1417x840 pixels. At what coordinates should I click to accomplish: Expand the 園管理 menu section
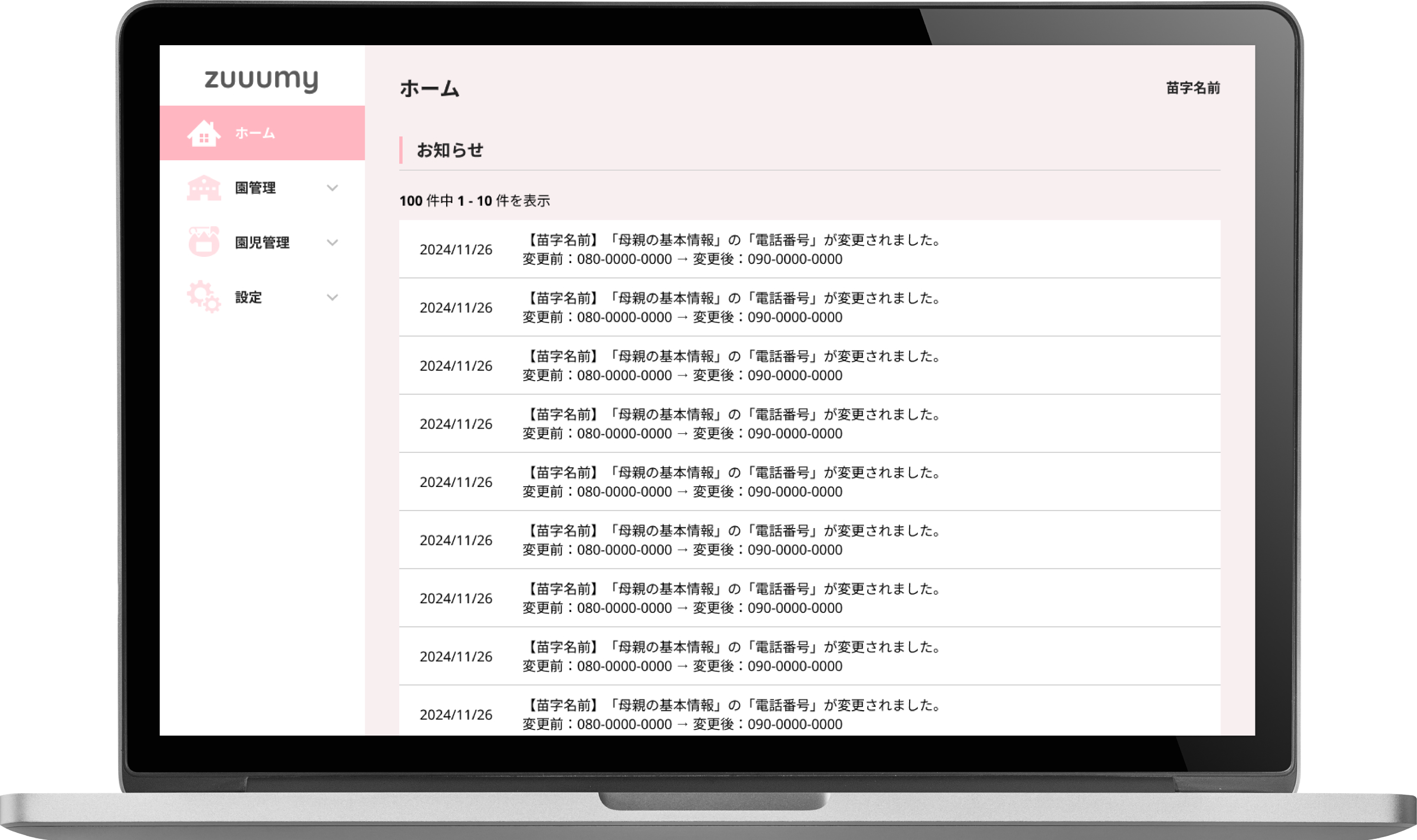click(333, 188)
